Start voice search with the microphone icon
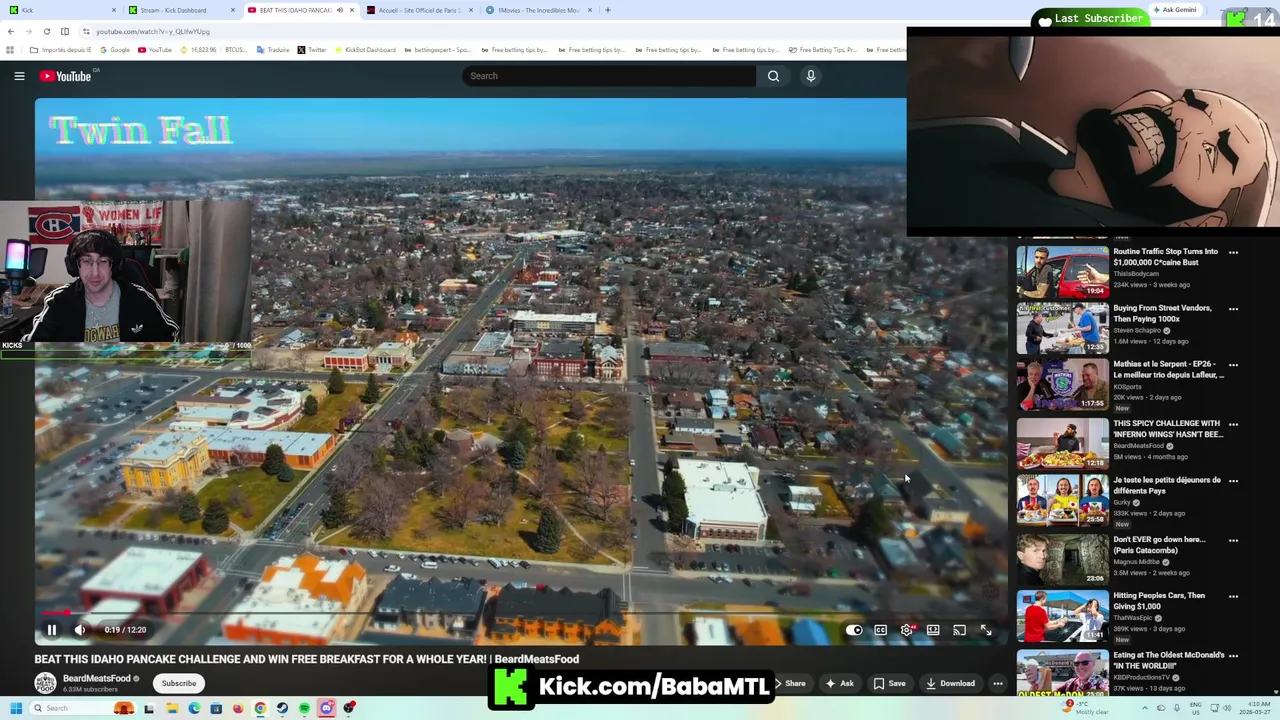The width and height of the screenshot is (1280, 720). pos(811,76)
